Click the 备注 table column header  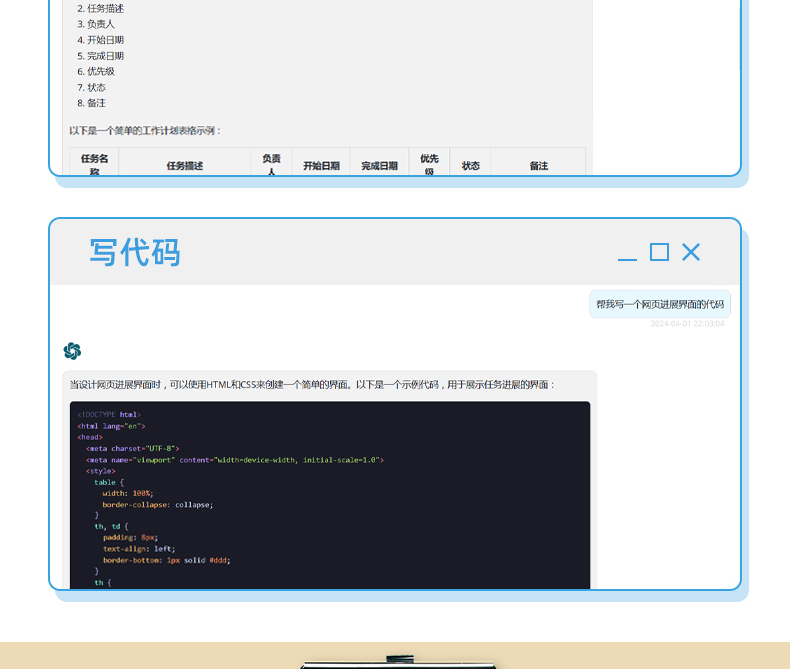pyautogui.click(x=538, y=166)
